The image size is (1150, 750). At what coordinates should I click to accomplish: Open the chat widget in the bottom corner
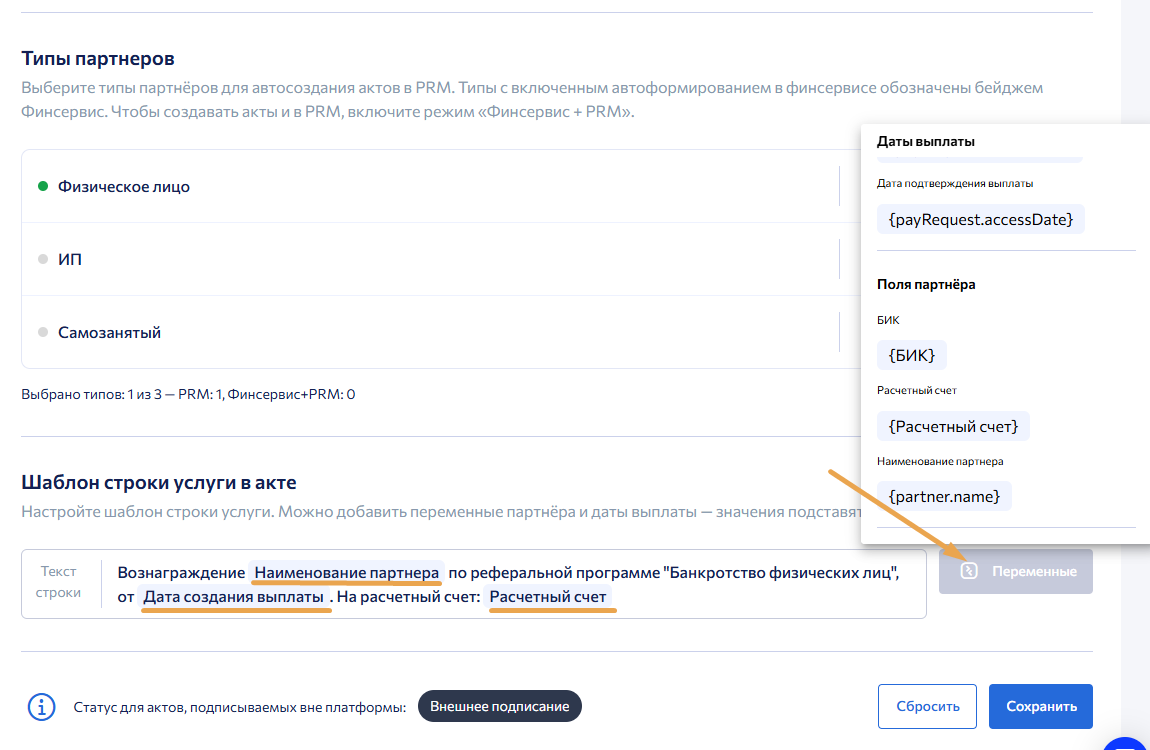coord(1128,744)
